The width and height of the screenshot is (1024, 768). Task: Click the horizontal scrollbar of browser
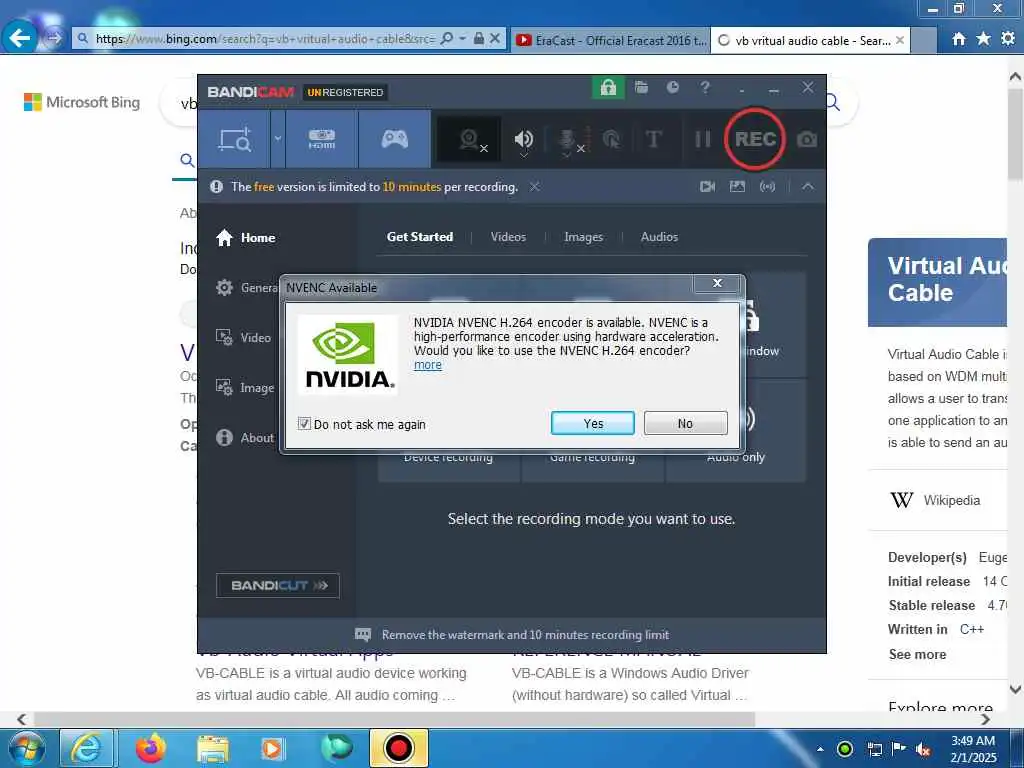(x=394, y=719)
